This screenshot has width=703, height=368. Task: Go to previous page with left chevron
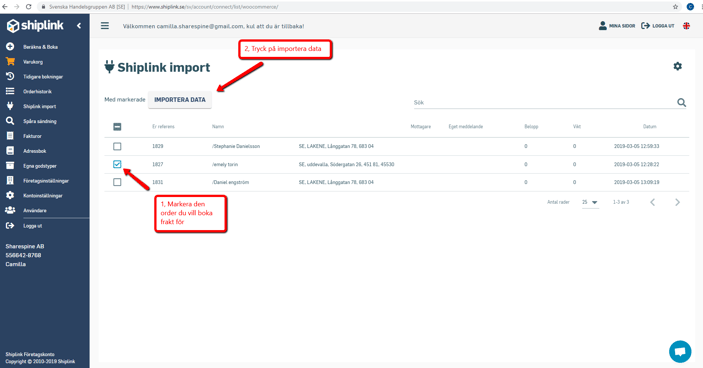[653, 203]
